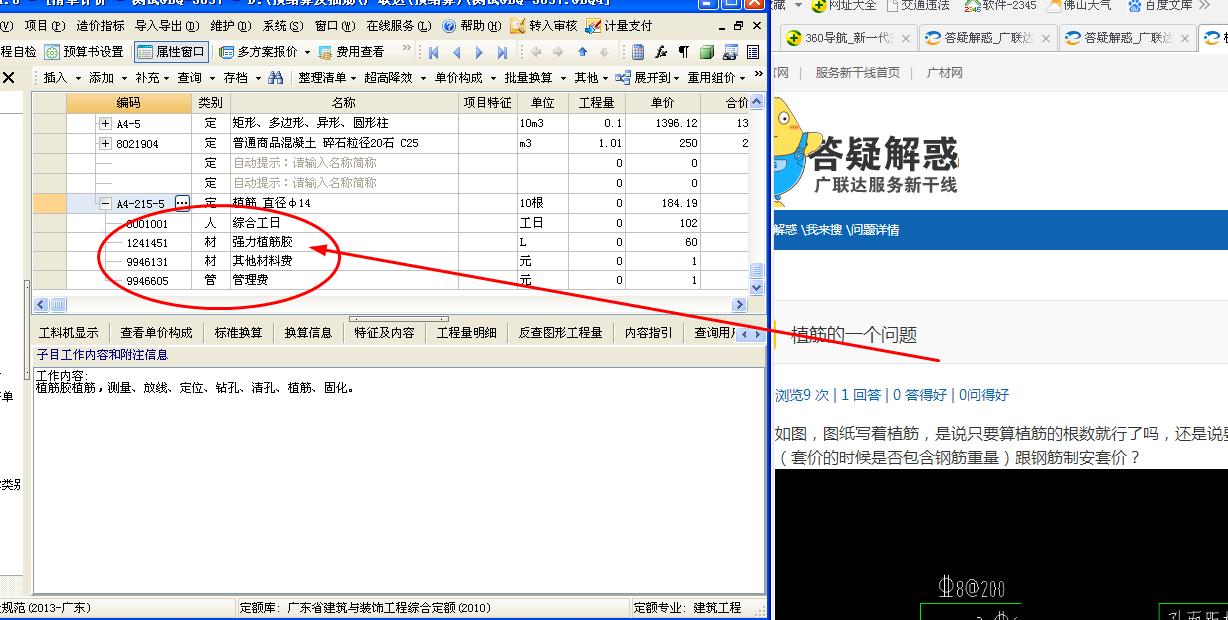This screenshot has width=1228, height=620.
Task: Click the ellipsis button beside A4-215-5
Action: click(182, 203)
